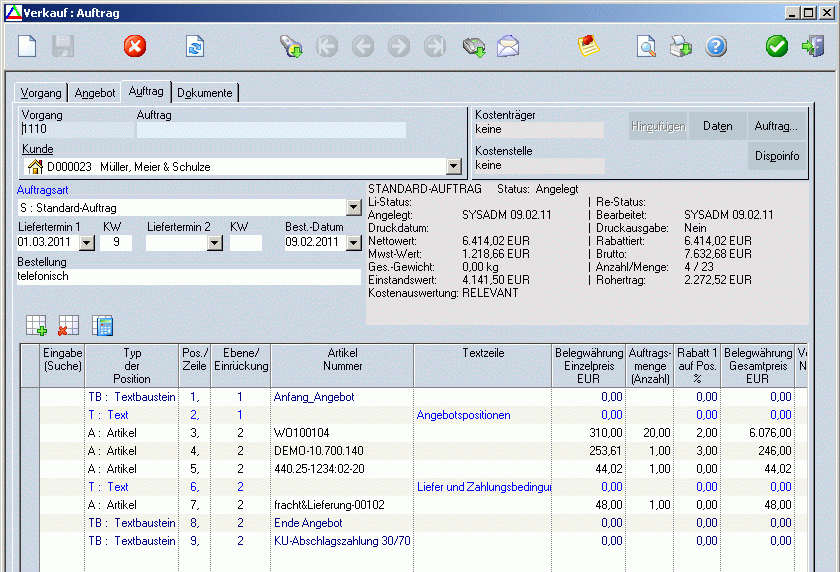Open help via blue question mark
840x572 pixels.
716,46
